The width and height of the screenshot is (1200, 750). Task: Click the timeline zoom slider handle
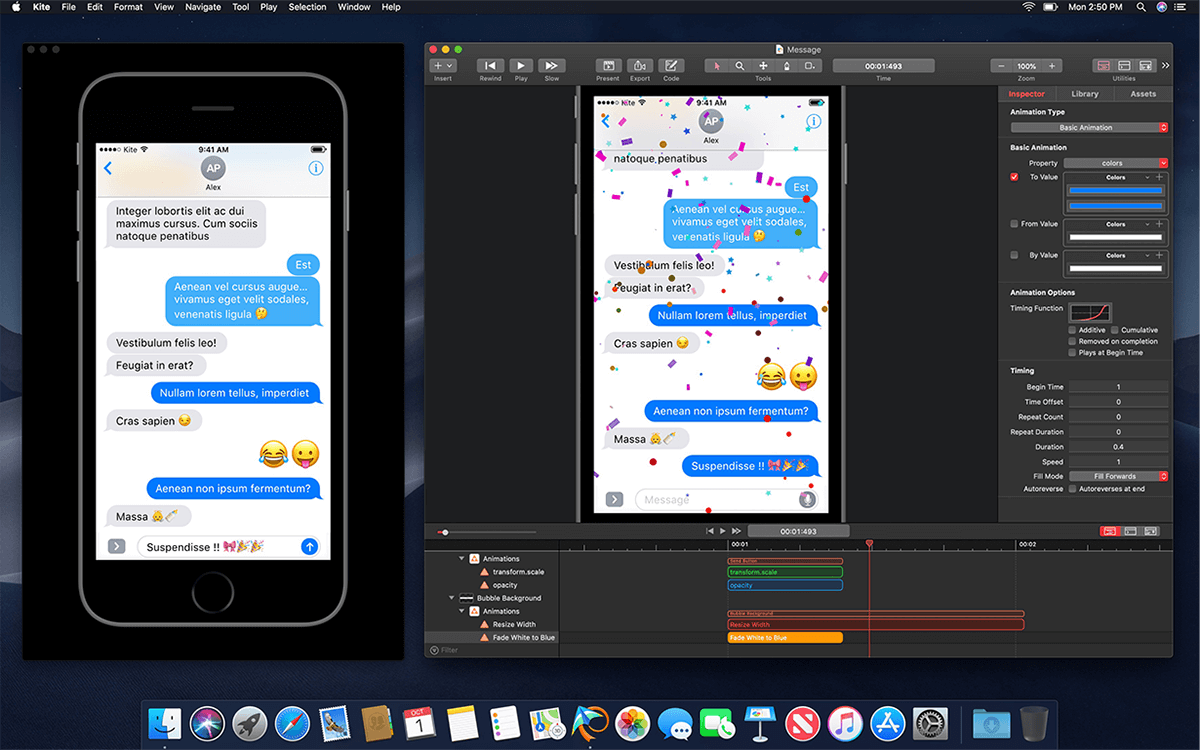pos(444,532)
